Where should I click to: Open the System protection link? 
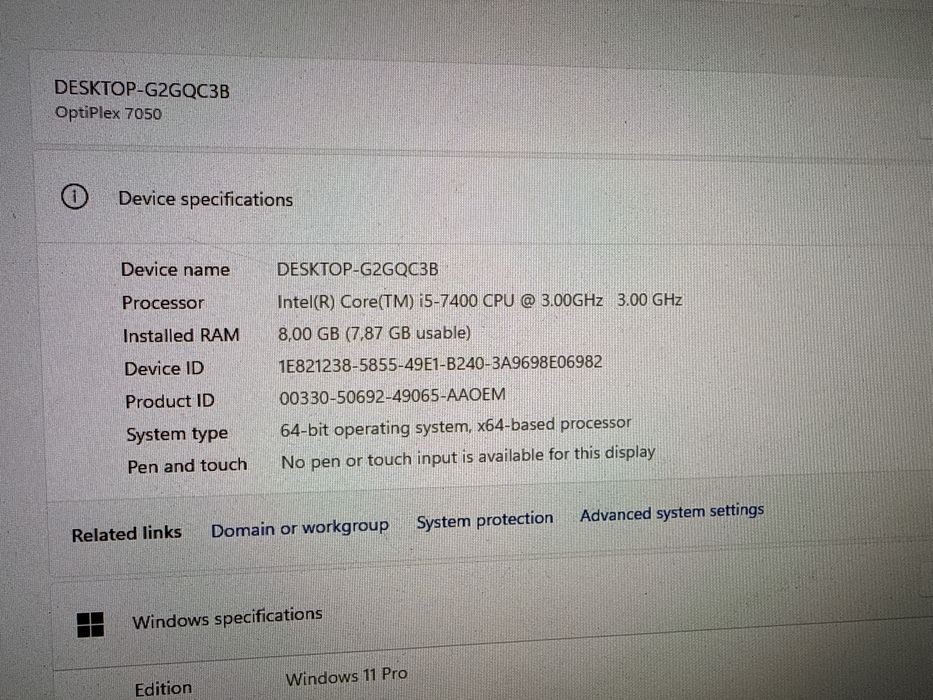click(x=484, y=520)
